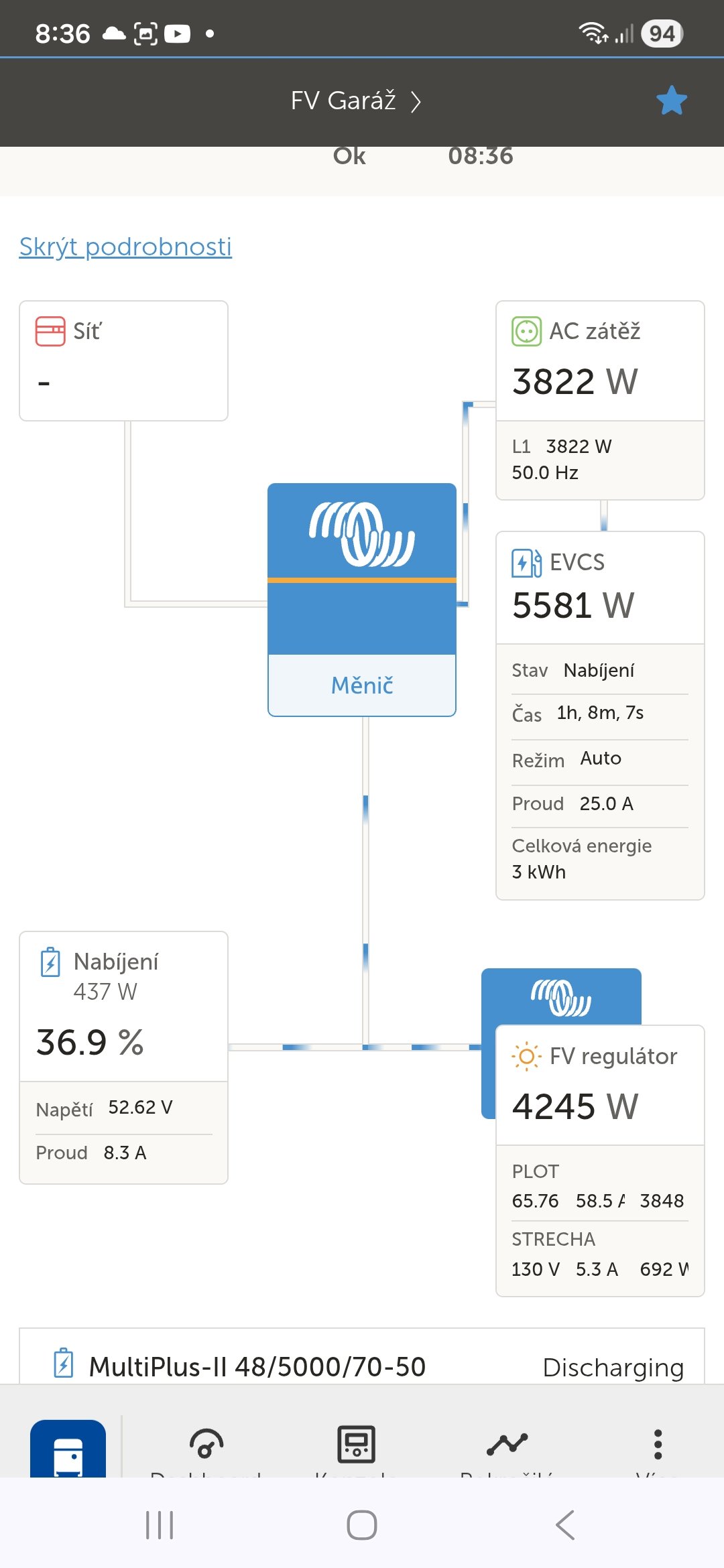Screen dimensions: 724x1568
Task: Click the Skrýt podrobnosti link
Action: click(125, 247)
